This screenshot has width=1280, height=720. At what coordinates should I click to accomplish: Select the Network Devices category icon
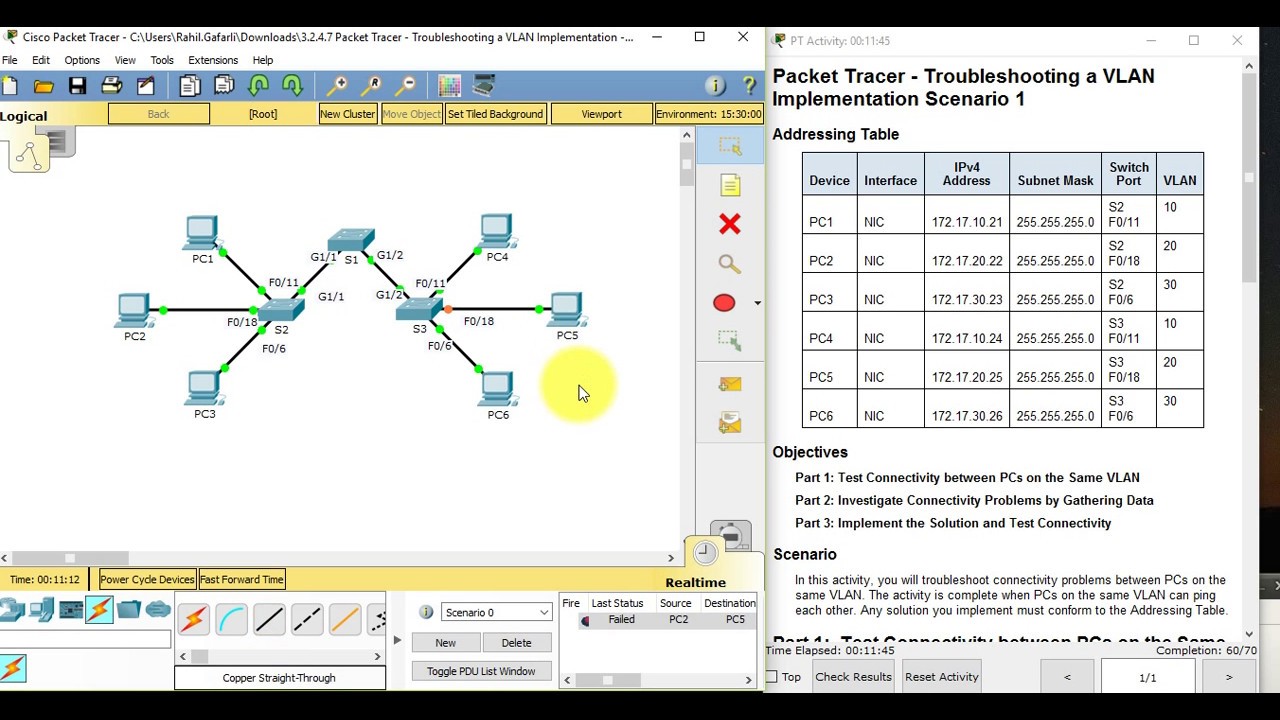point(12,609)
